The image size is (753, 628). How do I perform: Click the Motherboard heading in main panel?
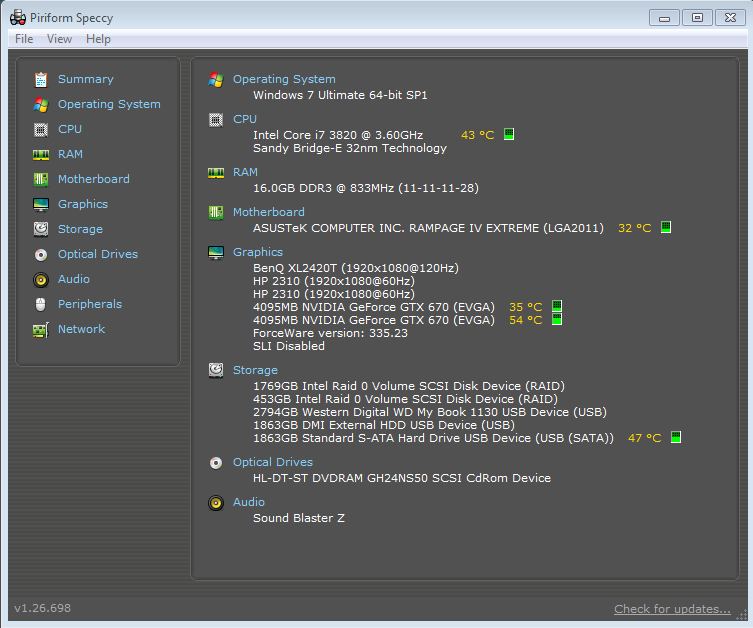point(269,212)
